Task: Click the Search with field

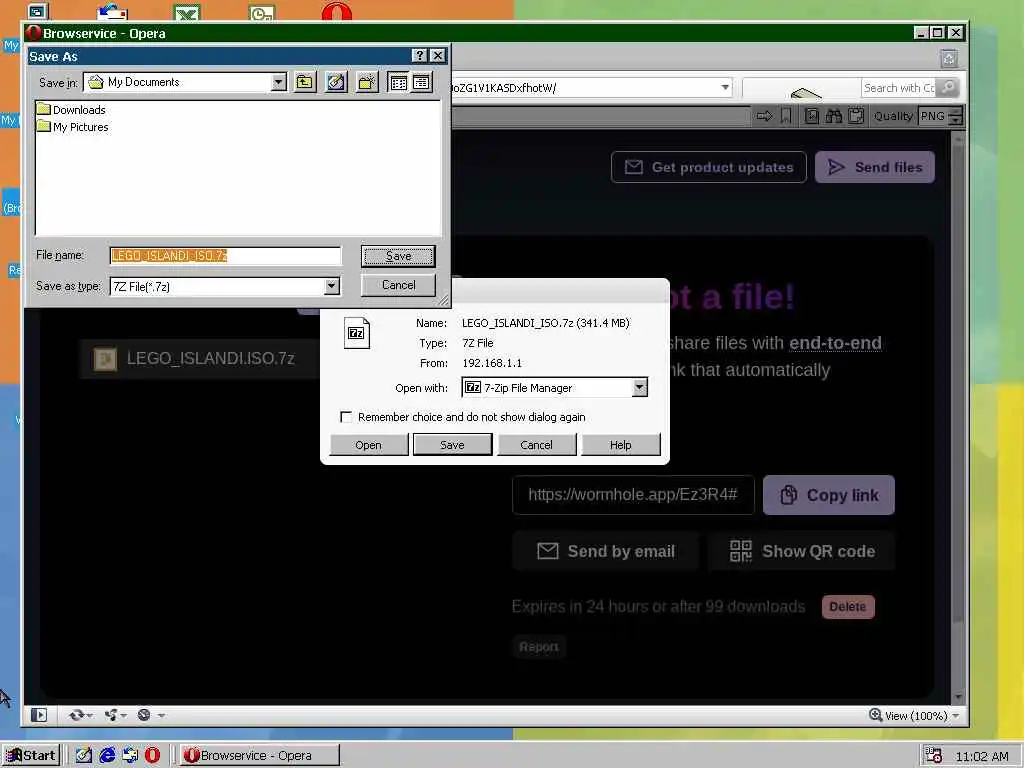Action: (899, 88)
